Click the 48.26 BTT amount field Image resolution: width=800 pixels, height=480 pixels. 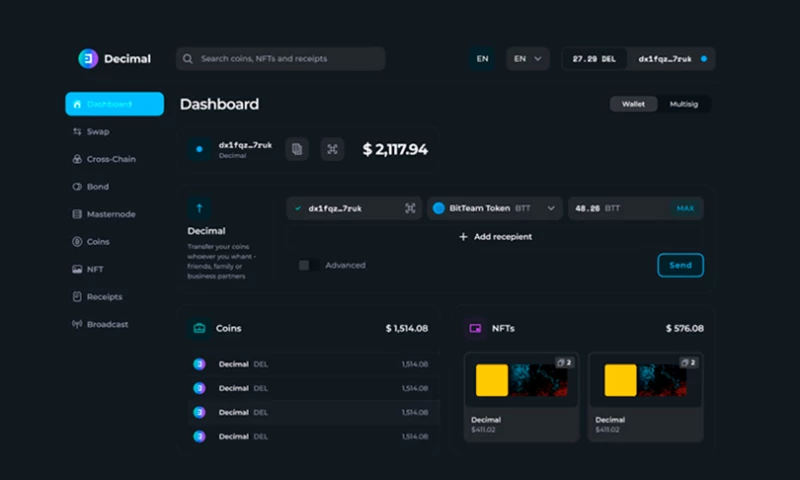click(636, 208)
